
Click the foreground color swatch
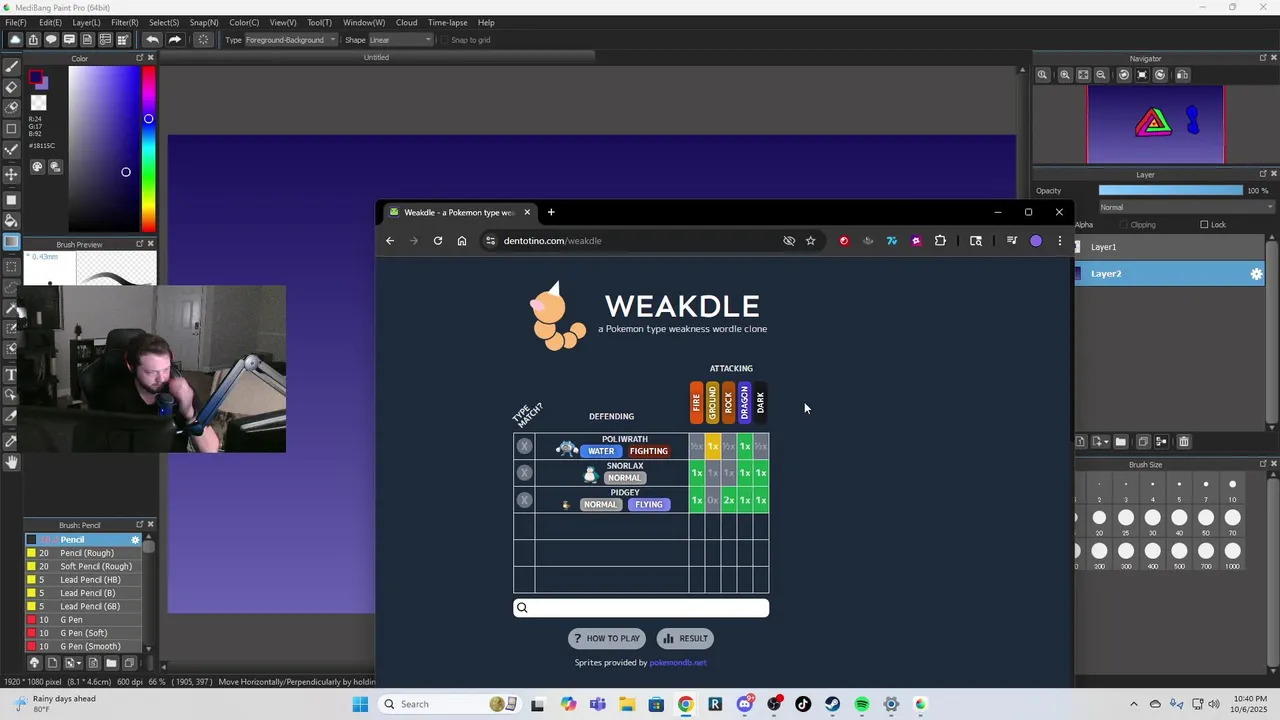click(36, 78)
